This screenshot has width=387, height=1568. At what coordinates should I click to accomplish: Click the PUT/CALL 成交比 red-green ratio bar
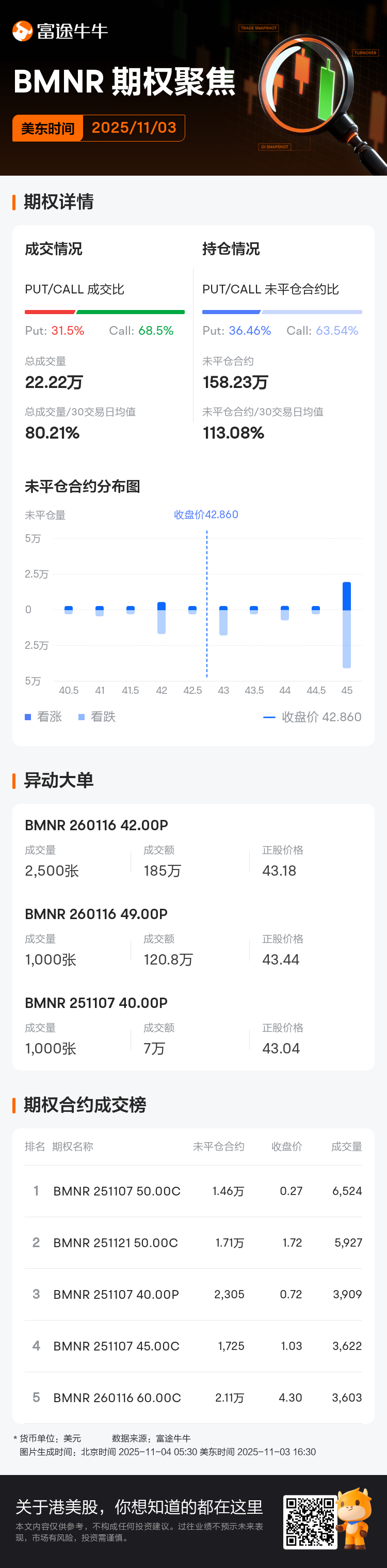105,312
